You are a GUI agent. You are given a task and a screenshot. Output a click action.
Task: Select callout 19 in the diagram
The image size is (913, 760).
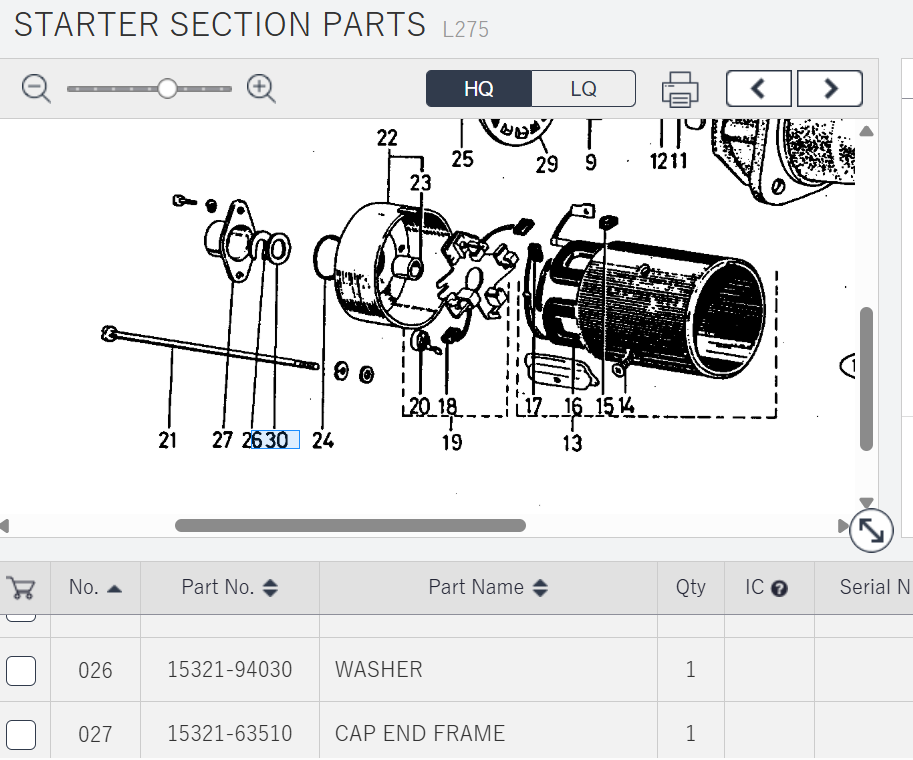coord(452,442)
